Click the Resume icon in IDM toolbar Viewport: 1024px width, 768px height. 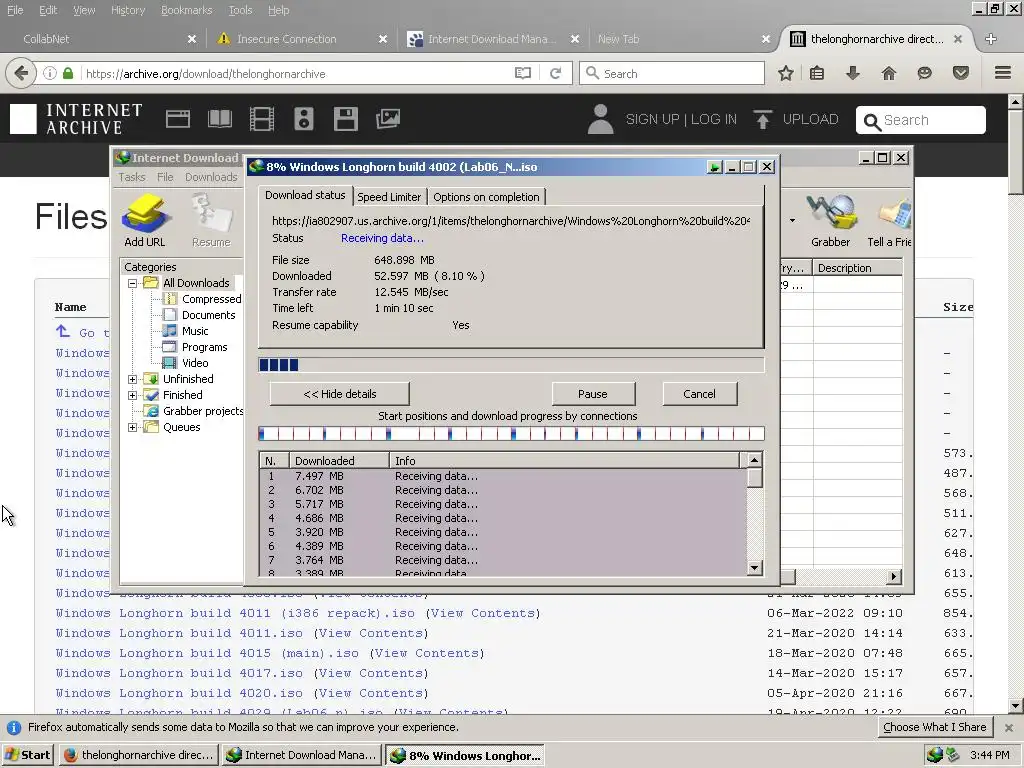pos(211,220)
